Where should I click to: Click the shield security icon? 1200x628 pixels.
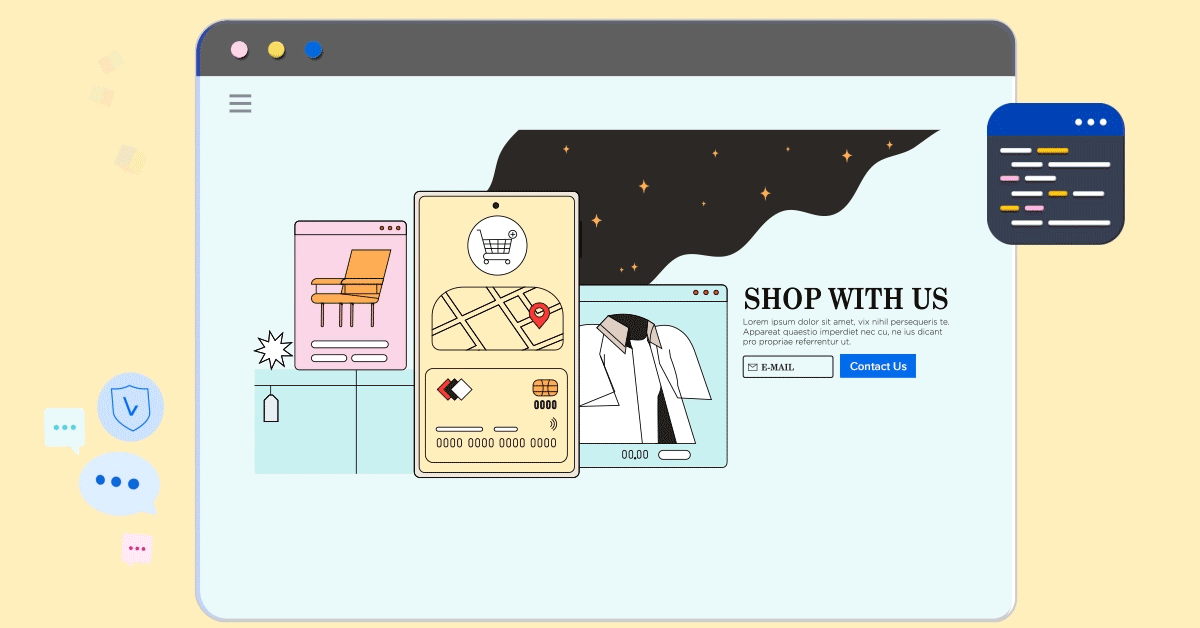130,407
